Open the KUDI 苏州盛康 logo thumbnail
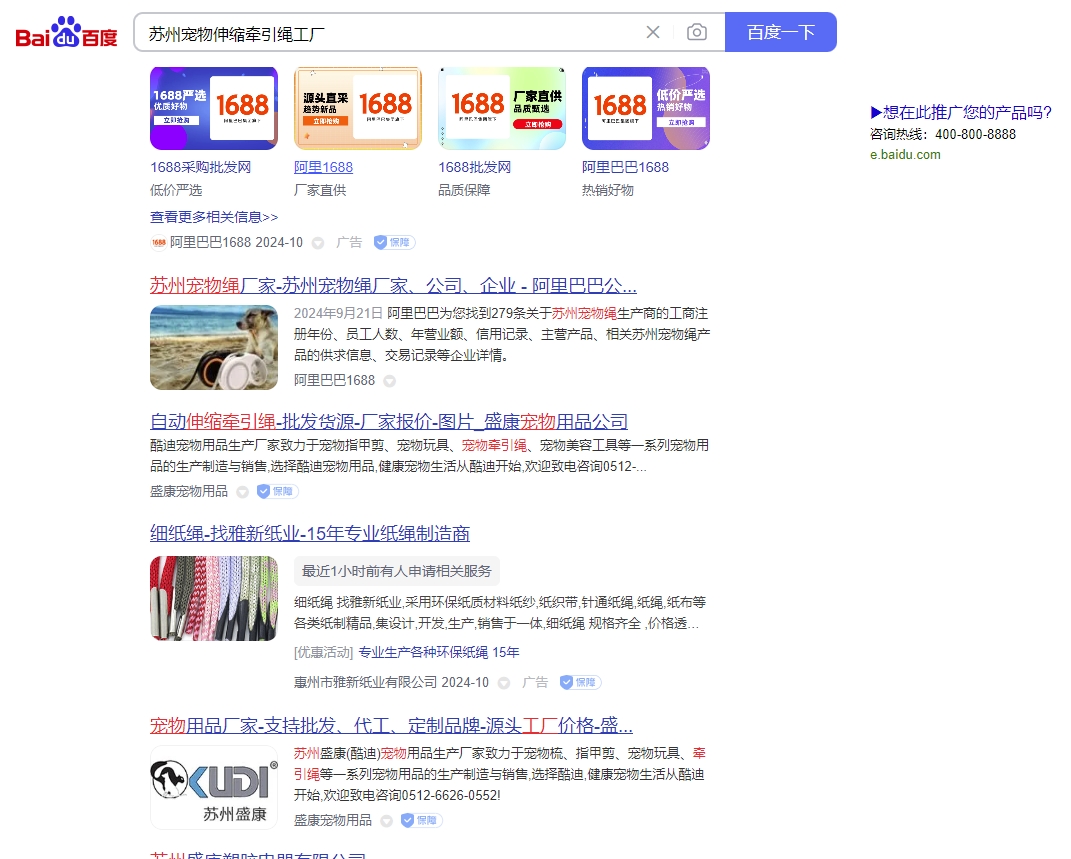Image resolution: width=1071 pixels, height=859 pixels. point(214,787)
